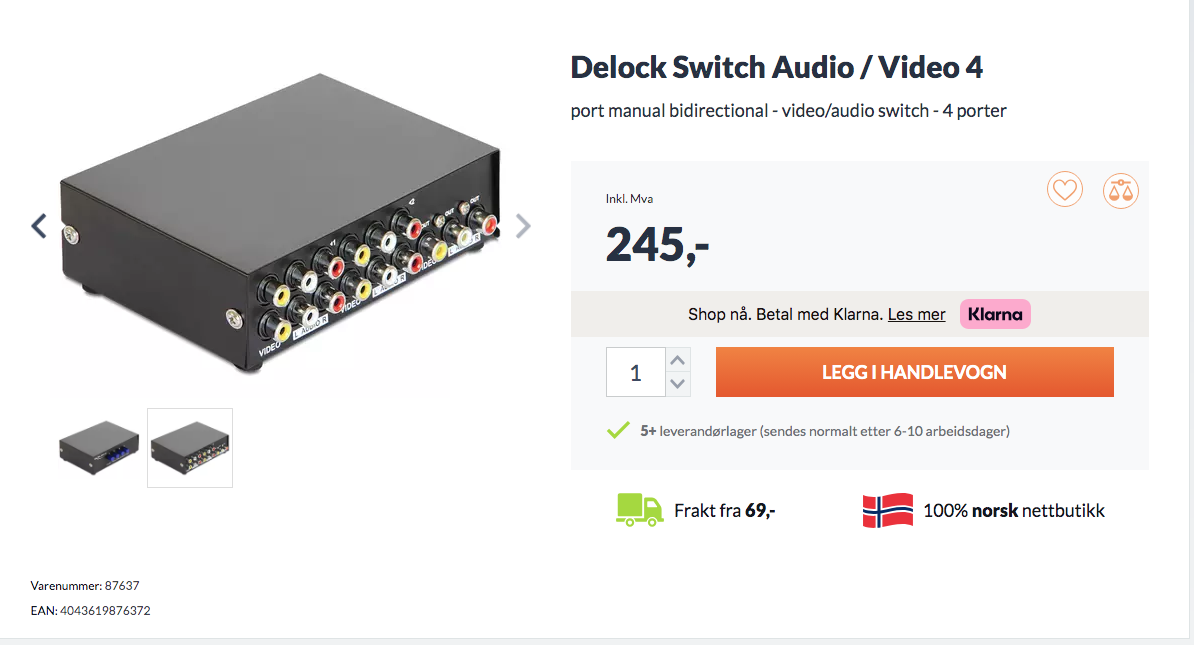Show next product image
Viewport: 1194px width, 645px height.
[x=522, y=227]
